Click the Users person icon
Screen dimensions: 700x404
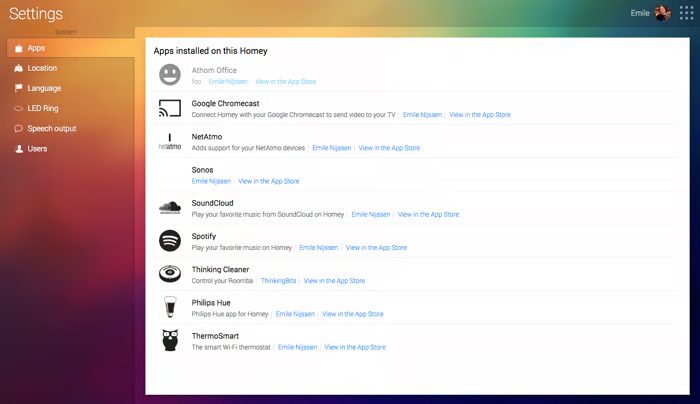(19, 149)
